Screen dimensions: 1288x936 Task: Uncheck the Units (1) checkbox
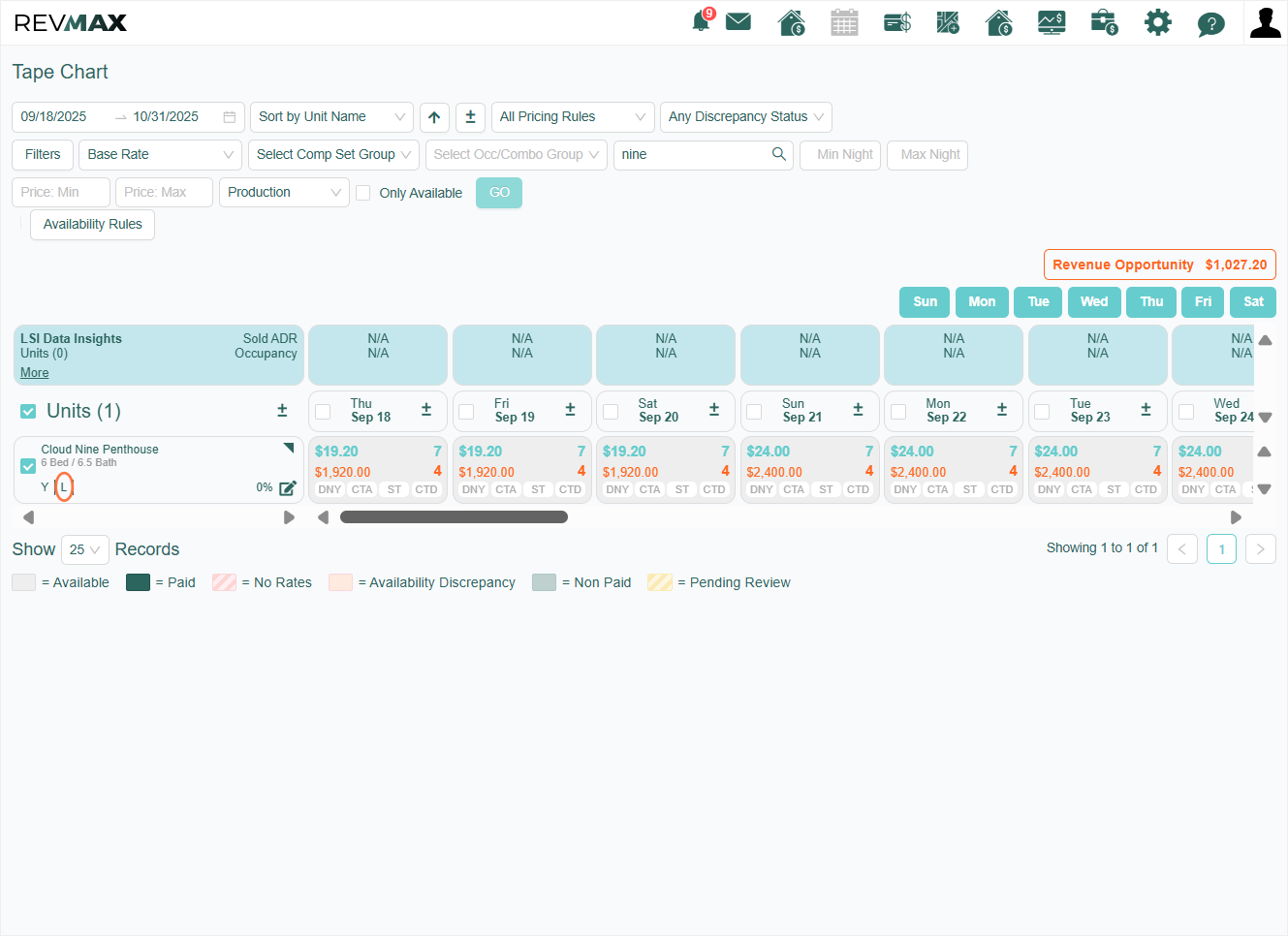(29, 412)
